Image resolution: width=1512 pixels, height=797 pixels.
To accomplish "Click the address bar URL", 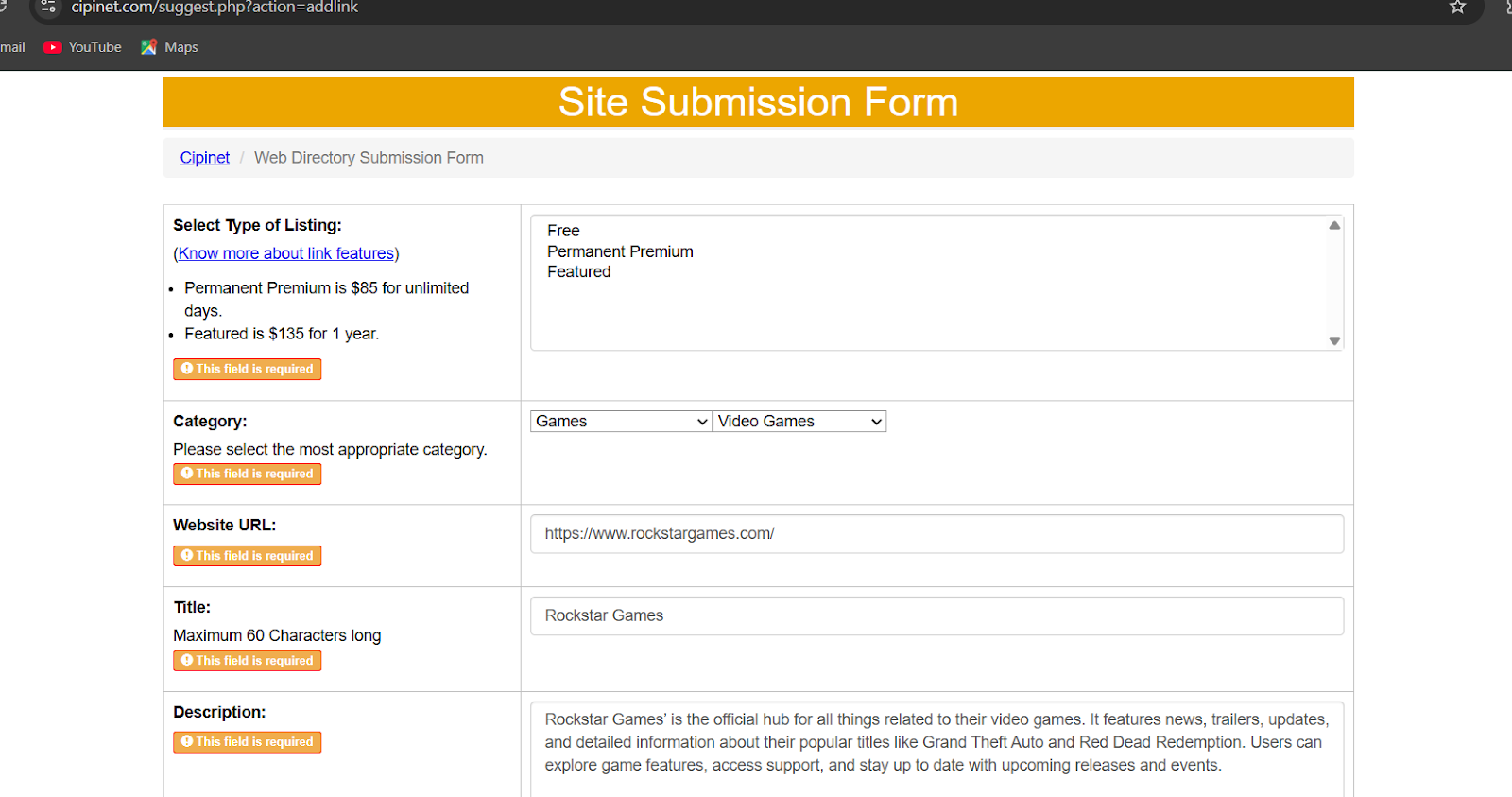I will [x=215, y=8].
